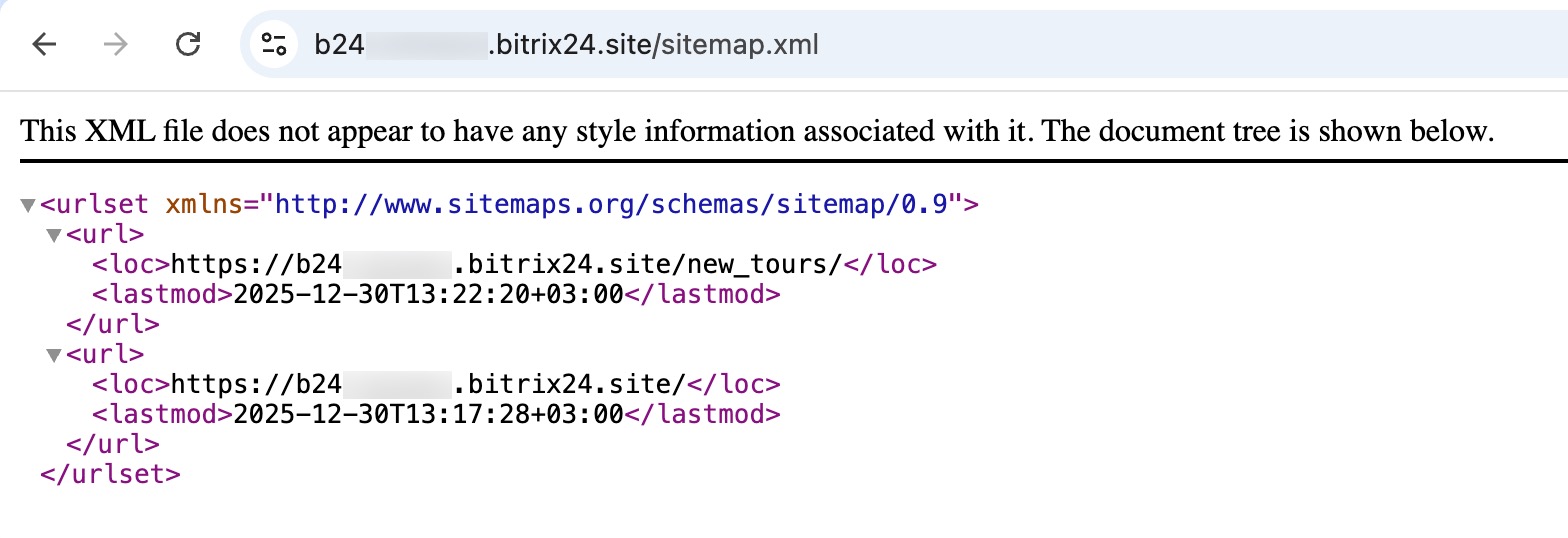Click the second opening url tag
This screenshot has height=538, width=1568.
[x=105, y=355]
